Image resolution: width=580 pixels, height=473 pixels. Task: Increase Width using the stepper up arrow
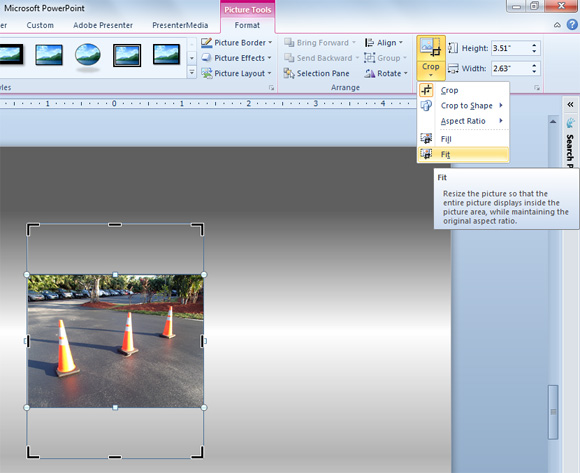535,65
